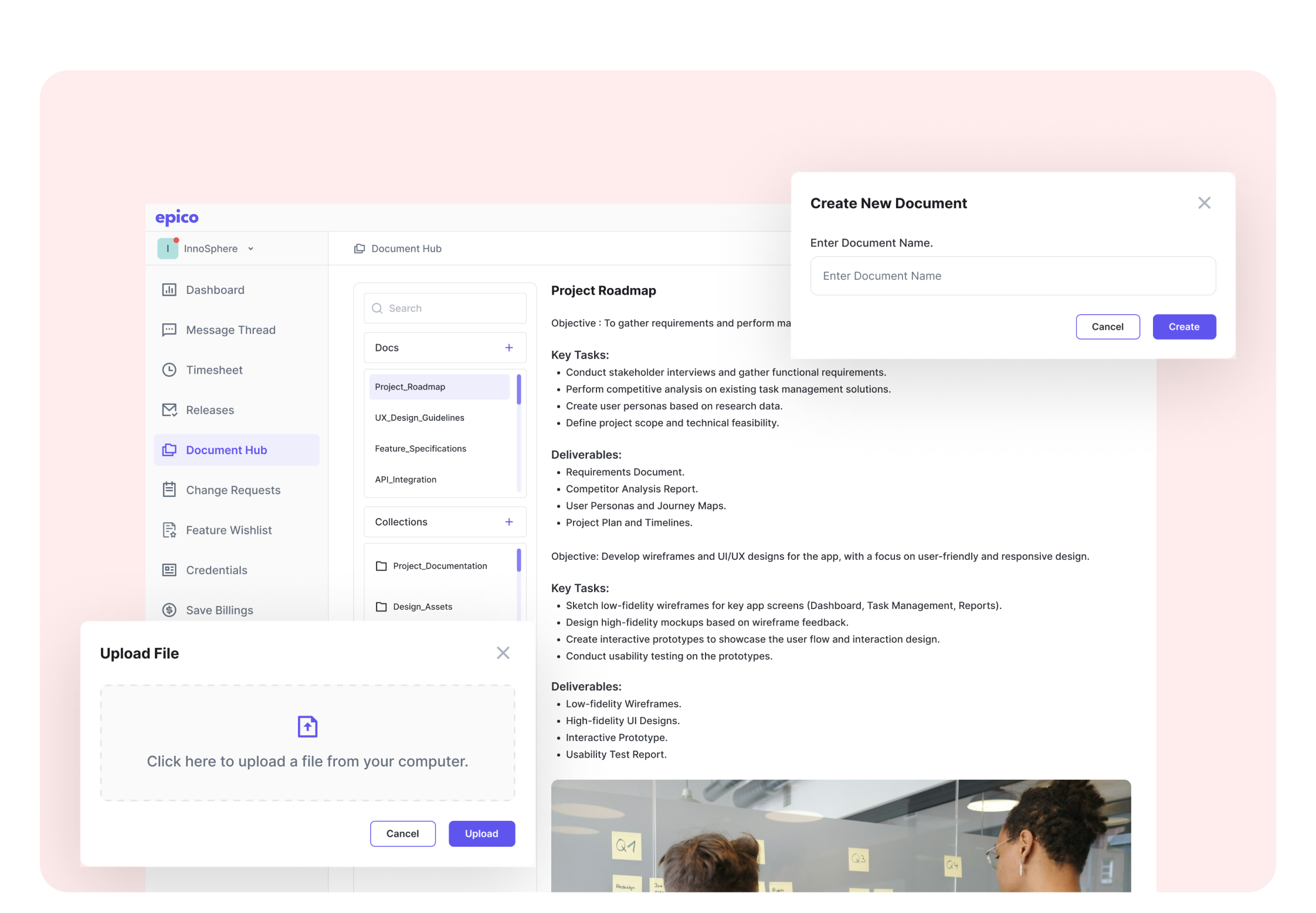Click the Project Roadmap heading
This screenshot has width=1316, height=913.
coord(603,290)
